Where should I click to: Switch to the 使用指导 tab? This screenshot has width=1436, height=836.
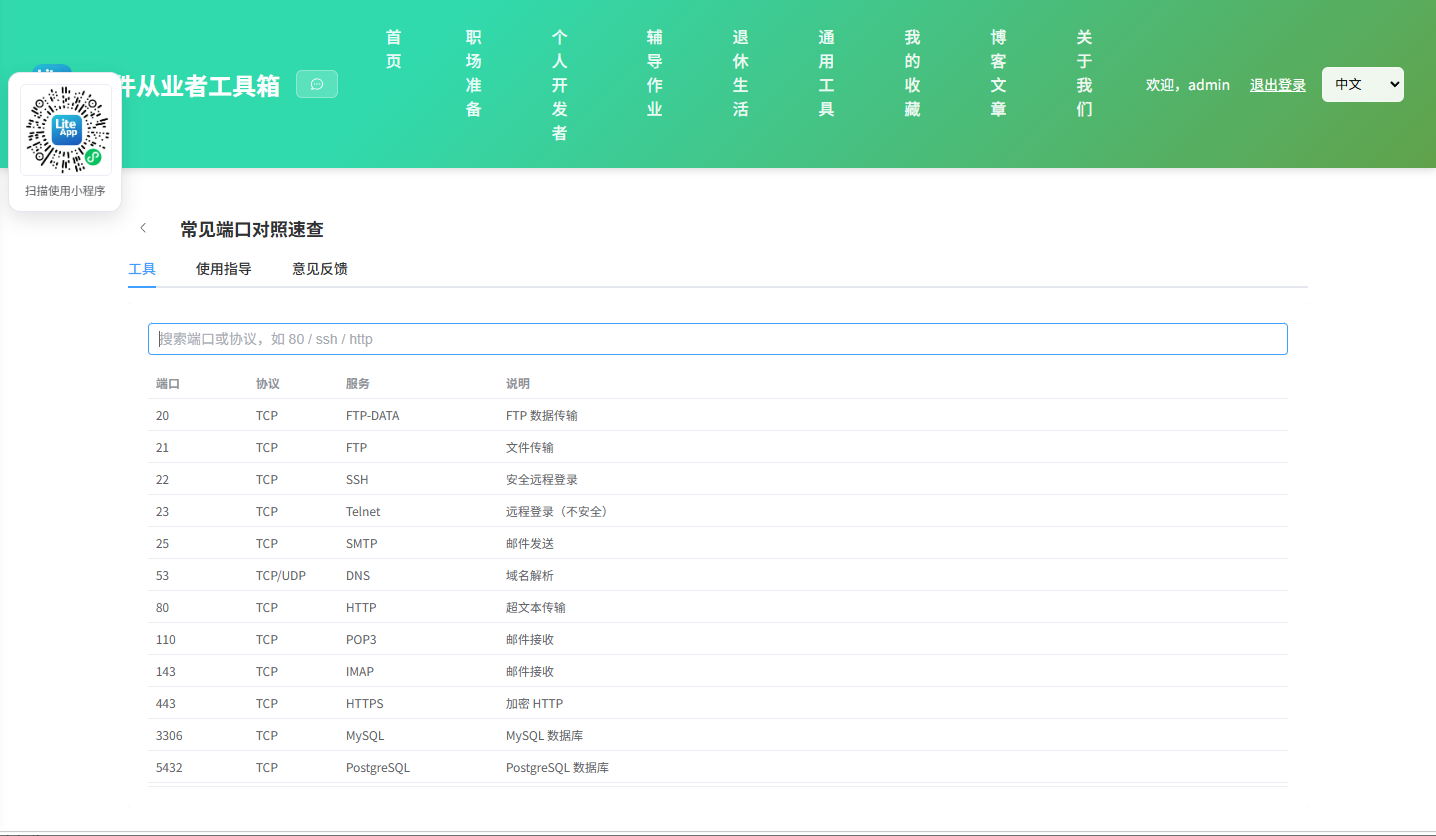[x=224, y=269]
